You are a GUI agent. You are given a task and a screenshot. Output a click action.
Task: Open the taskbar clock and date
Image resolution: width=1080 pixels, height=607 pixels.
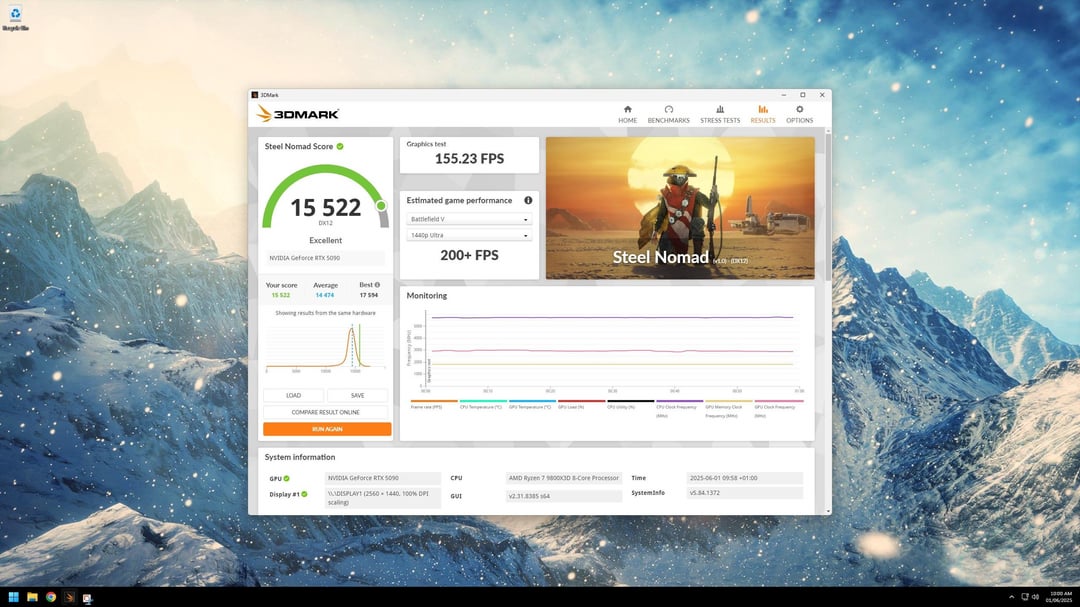coord(1061,597)
